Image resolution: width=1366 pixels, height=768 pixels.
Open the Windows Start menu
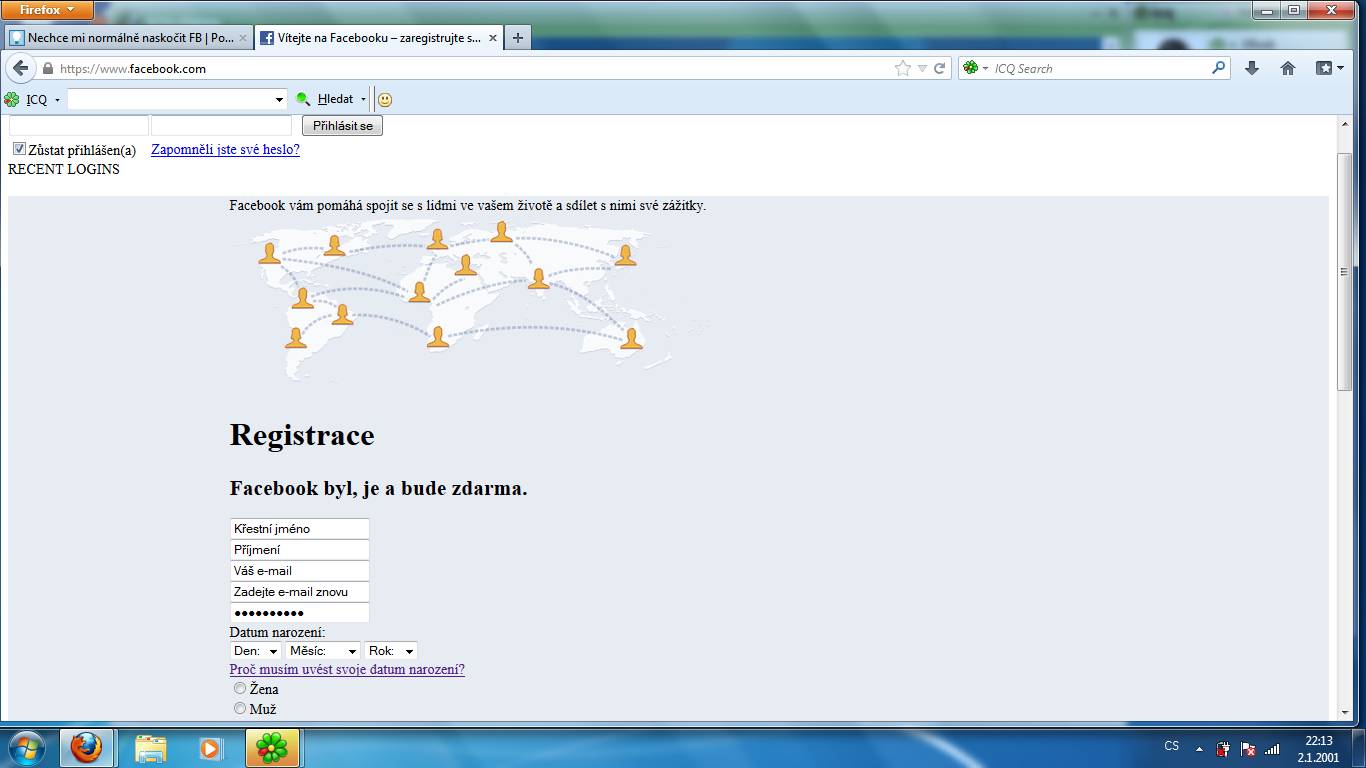[x=26, y=748]
